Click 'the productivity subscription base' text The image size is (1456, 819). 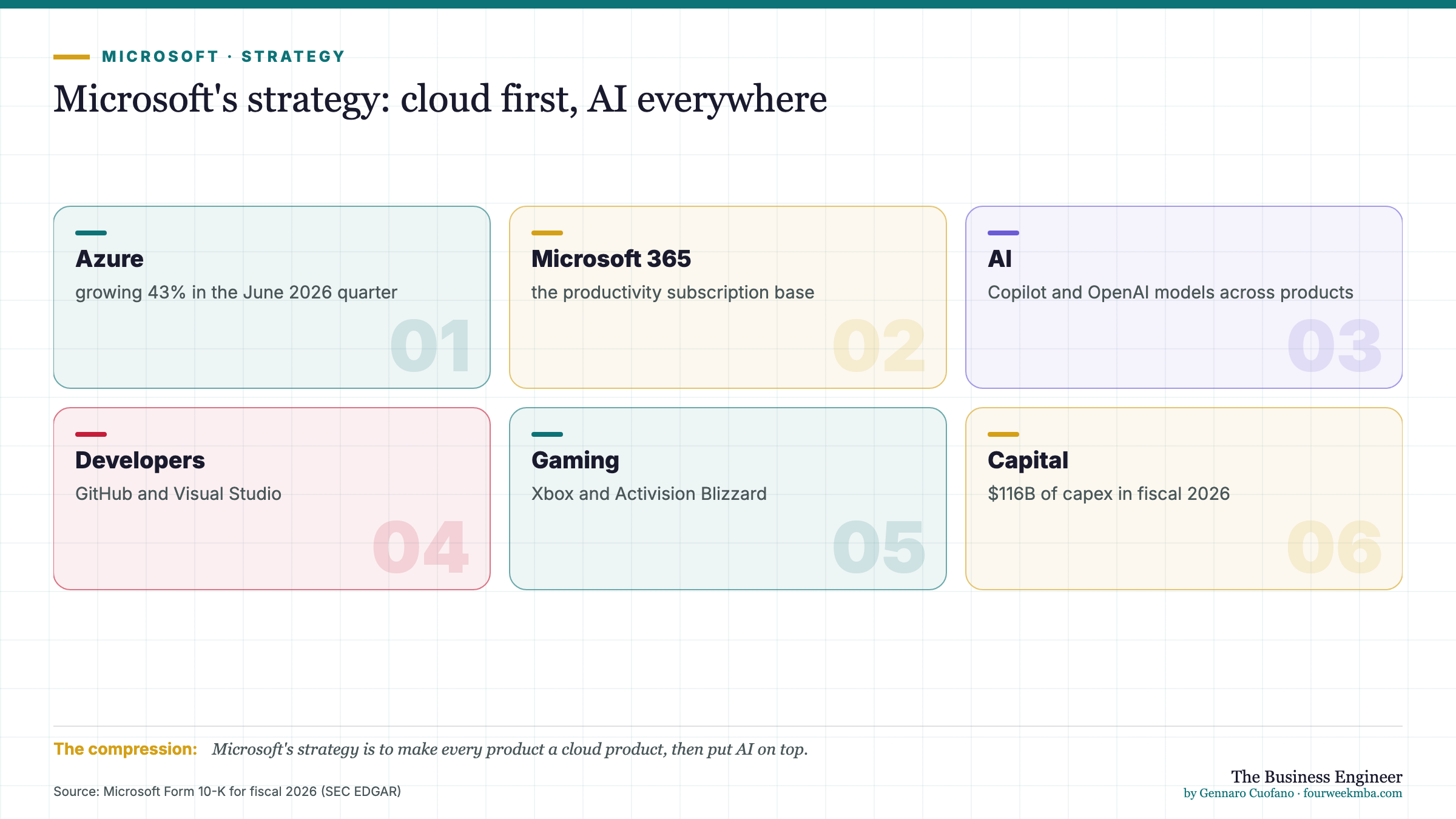tap(673, 292)
